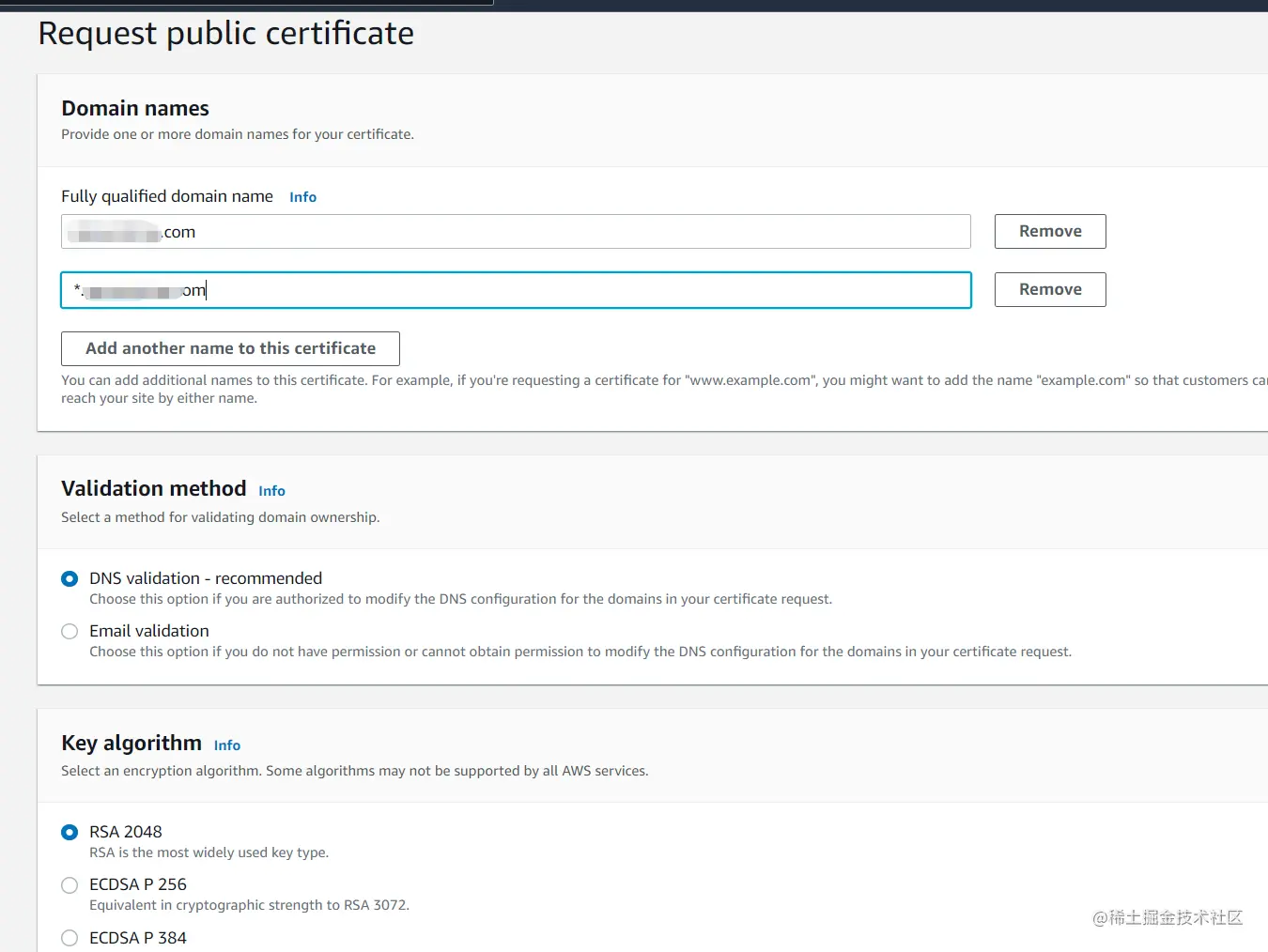Click the Validation method section heading

tap(153, 489)
